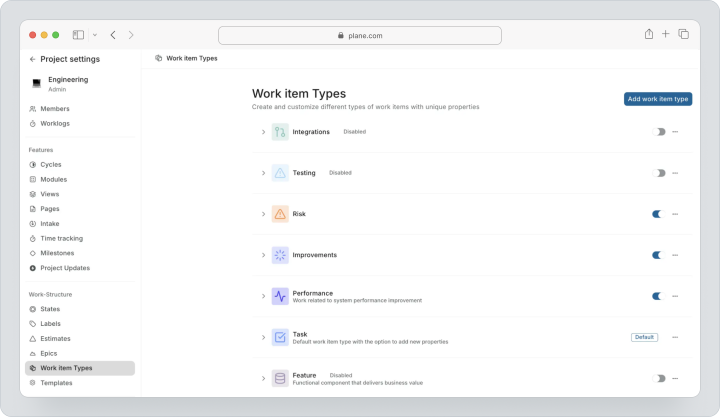Click the Integrations pull-request icon

[280, 132]
